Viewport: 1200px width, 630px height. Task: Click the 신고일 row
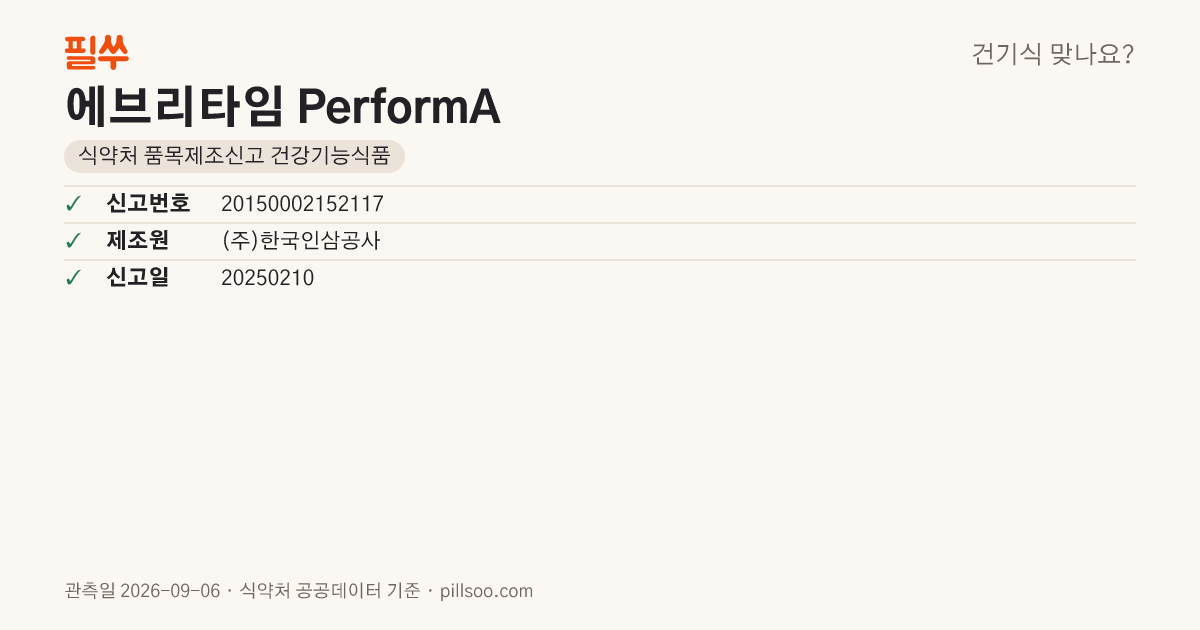pyautogui.click(x=600, y=278)
